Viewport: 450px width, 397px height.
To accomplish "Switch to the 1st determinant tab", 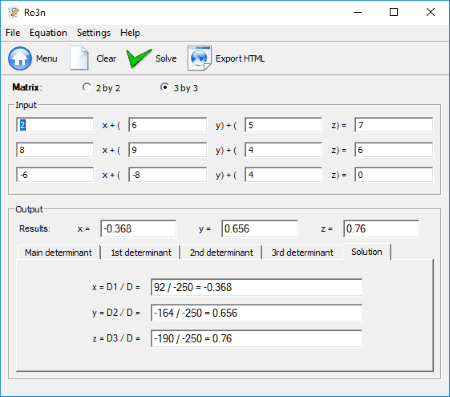I will point(141,253).
